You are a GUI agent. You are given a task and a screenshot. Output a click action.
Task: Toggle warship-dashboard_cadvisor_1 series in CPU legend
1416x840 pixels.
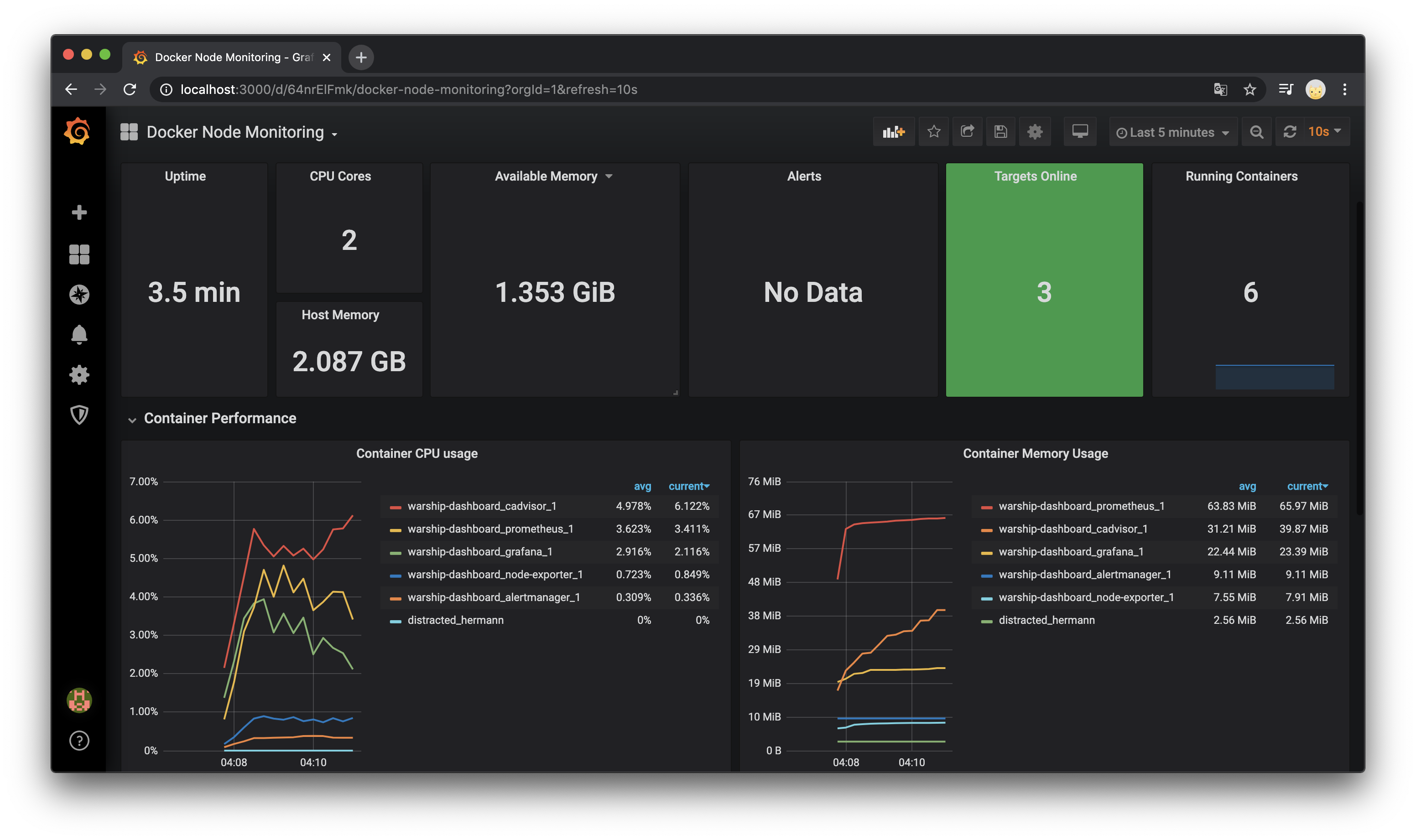(x=481, y=506)
